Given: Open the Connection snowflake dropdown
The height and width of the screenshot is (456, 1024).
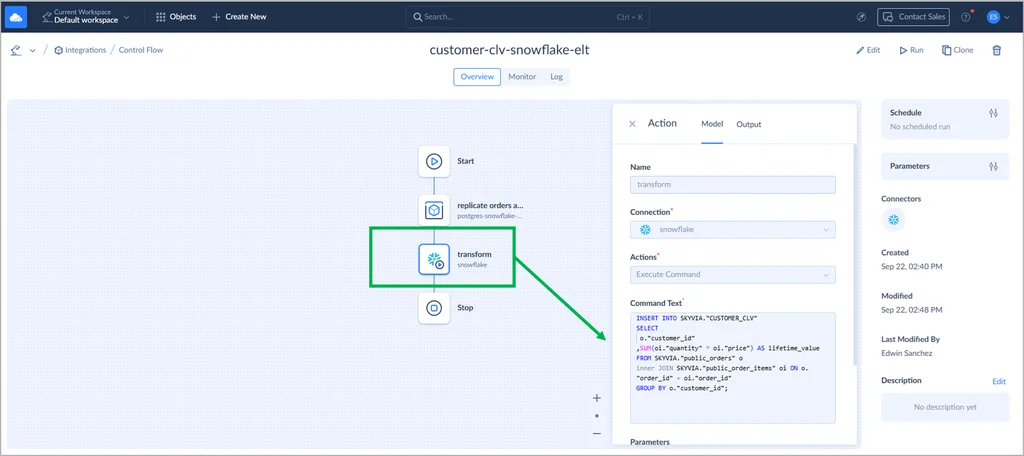Looking at the screenshot, I should (733, 230).
